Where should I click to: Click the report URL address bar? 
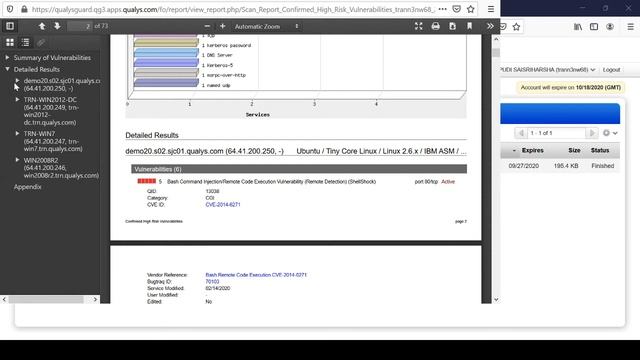pos(233,9)
